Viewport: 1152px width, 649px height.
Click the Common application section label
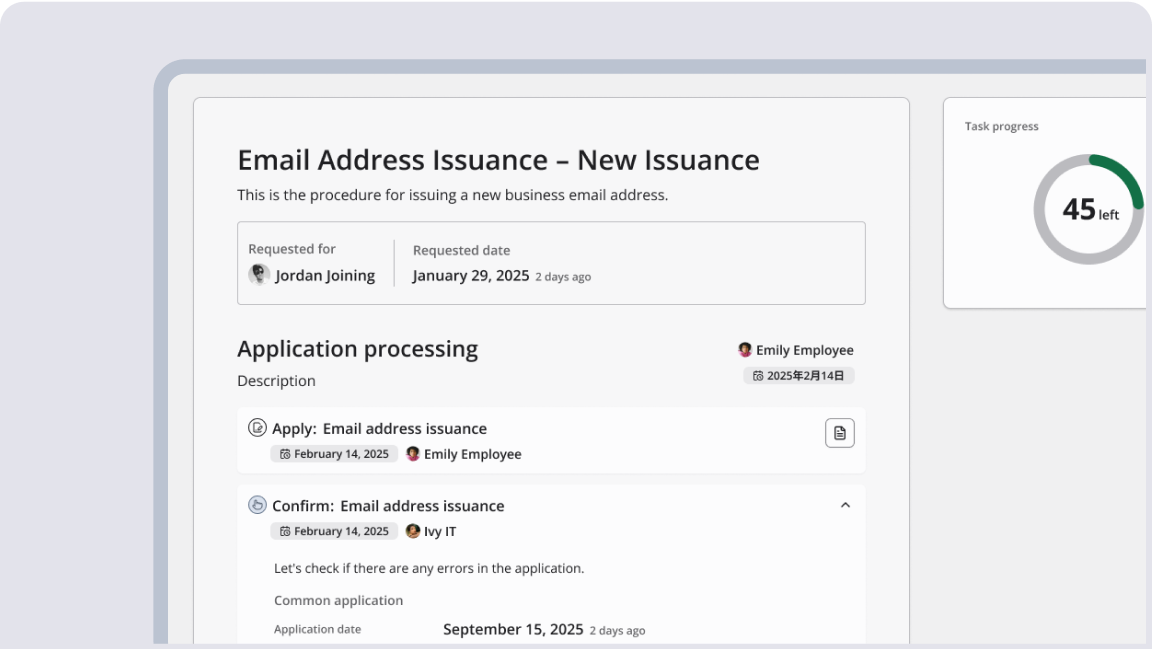pyautogui.click(x=339, y=600)
